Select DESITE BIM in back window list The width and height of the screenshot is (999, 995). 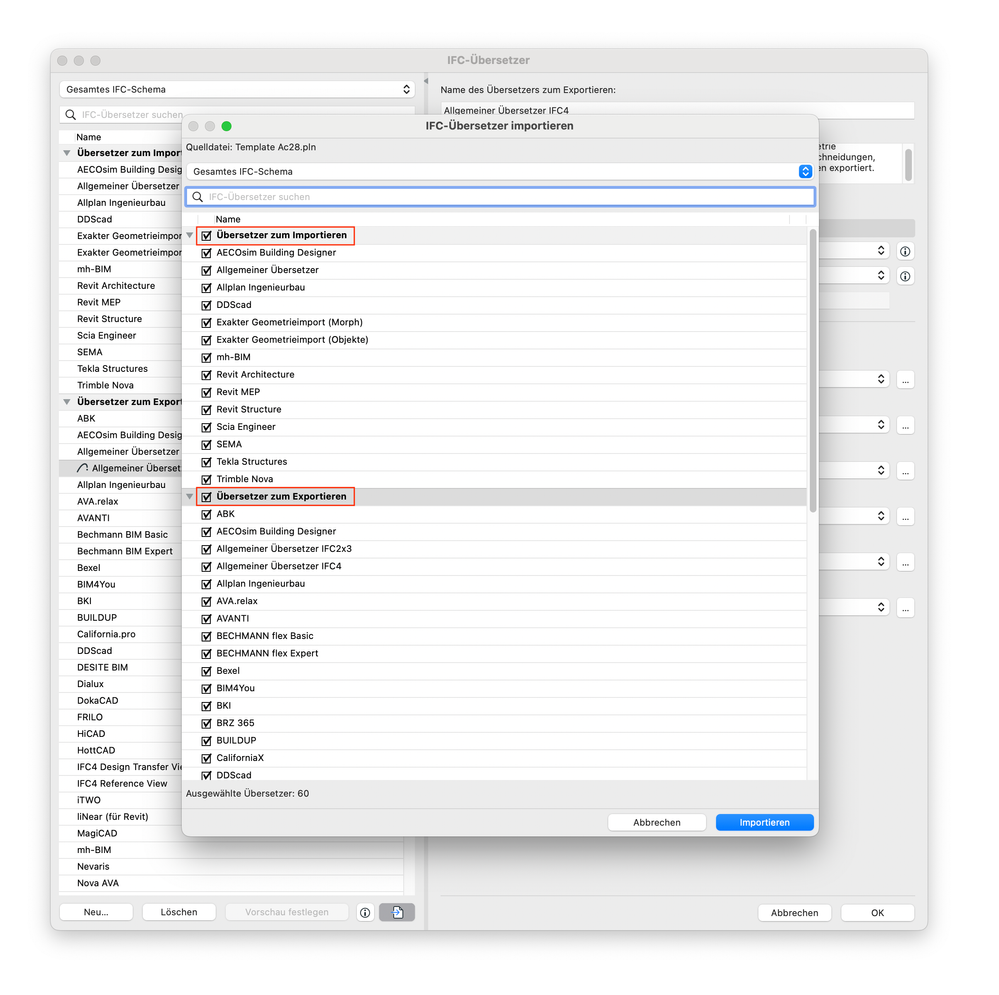[121, 668]
